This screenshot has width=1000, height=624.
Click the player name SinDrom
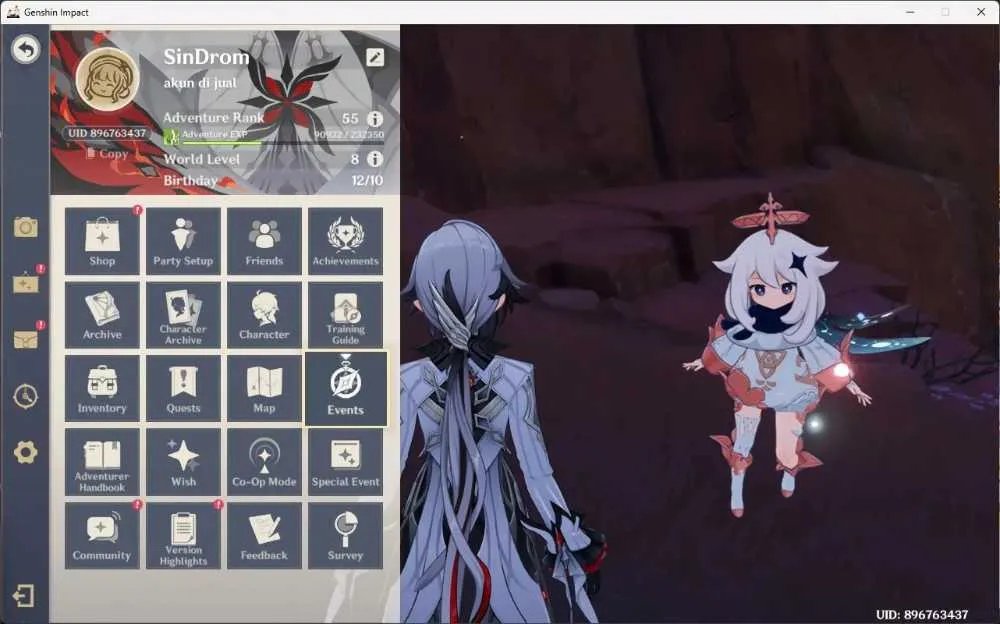tap(206, 57)
